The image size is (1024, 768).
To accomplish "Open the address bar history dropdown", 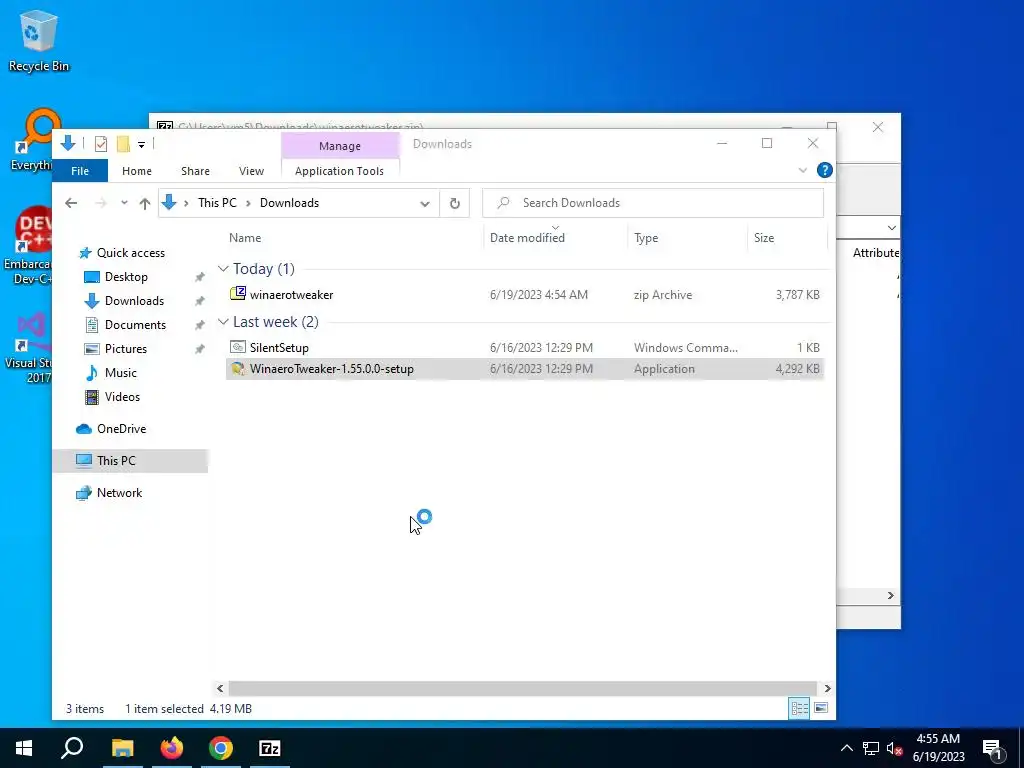I will [x=425, y=203].
